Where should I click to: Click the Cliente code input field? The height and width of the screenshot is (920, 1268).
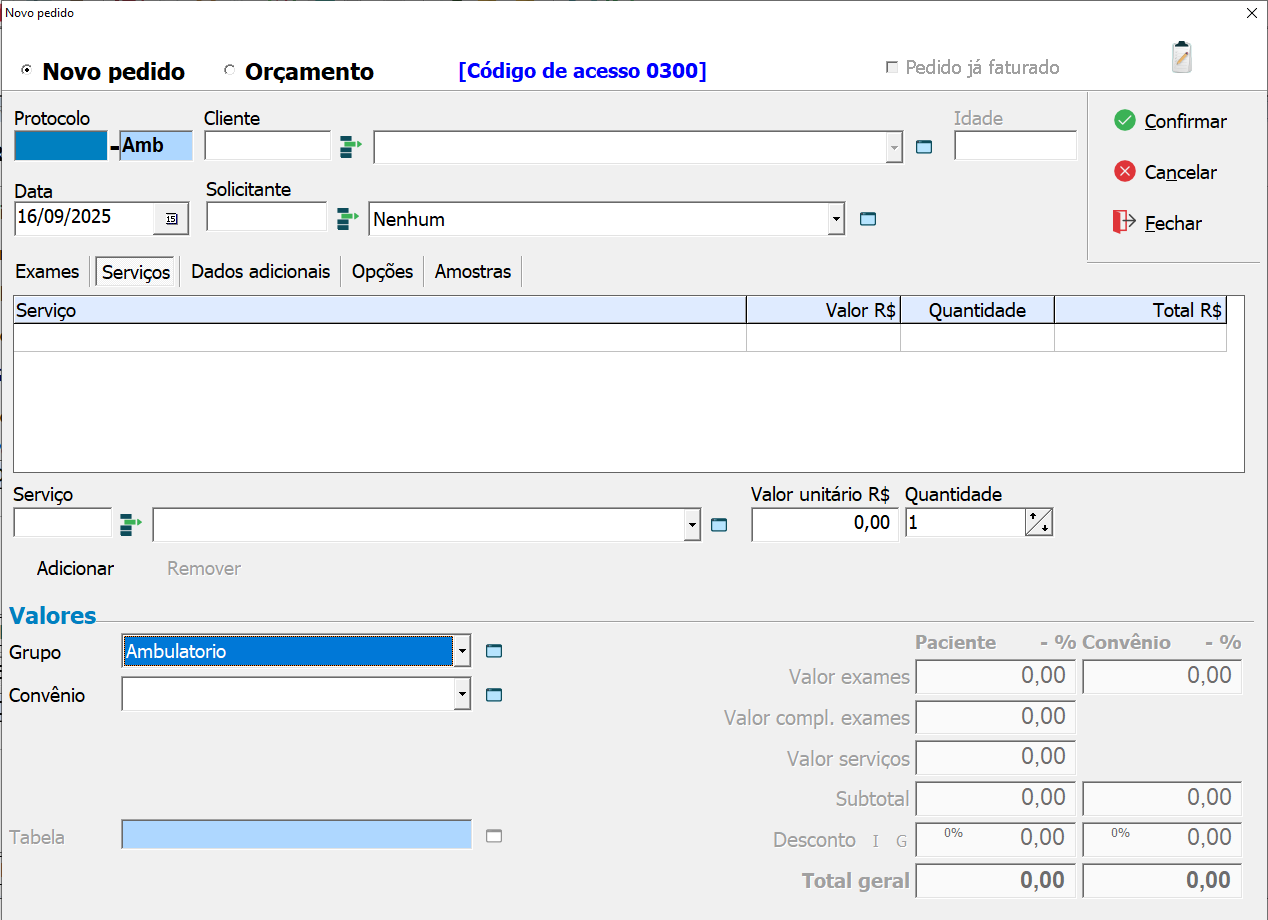tap(267, 146)
